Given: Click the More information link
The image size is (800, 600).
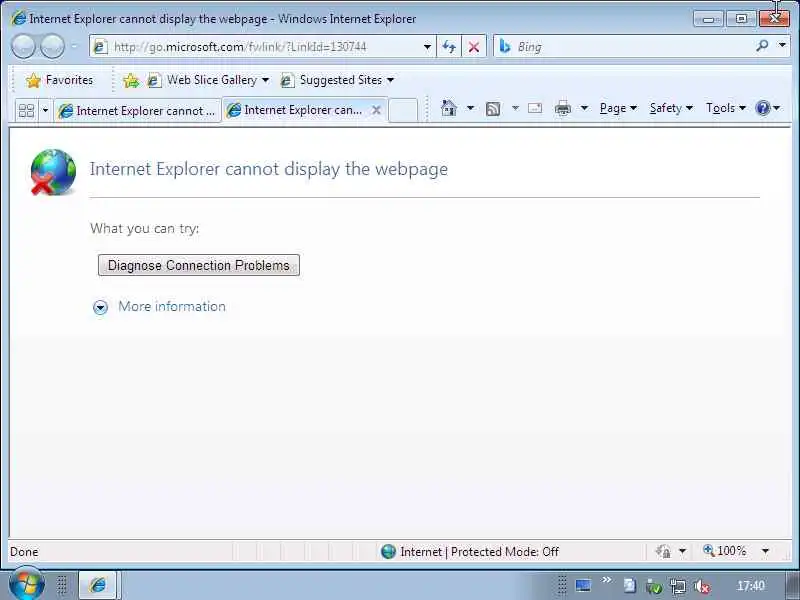Looking at the screenshot, I should 172,307.
